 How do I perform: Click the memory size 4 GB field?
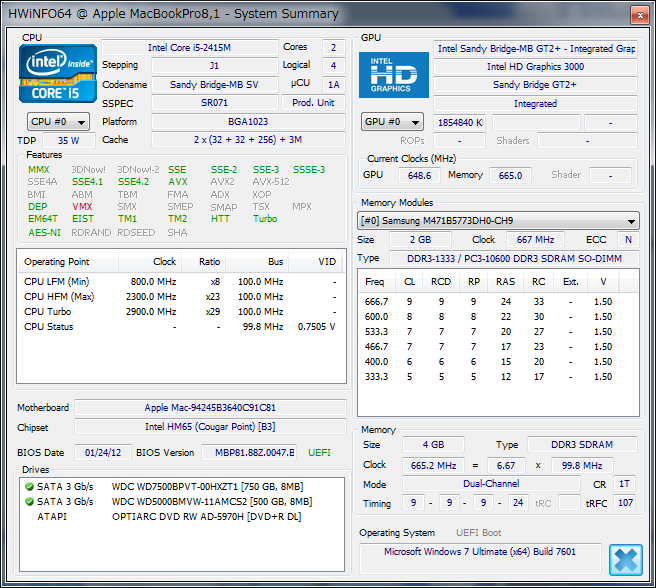(x=433, y=445)
